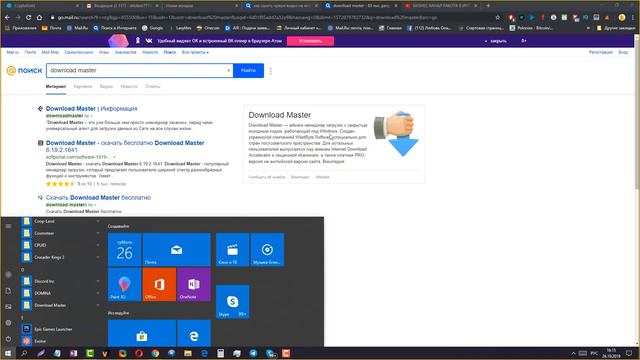The width and height of the screenshot is (640, 360).
Task: Expand the bookmarks bar overflow chevron
Action: (x=588, y=28)
